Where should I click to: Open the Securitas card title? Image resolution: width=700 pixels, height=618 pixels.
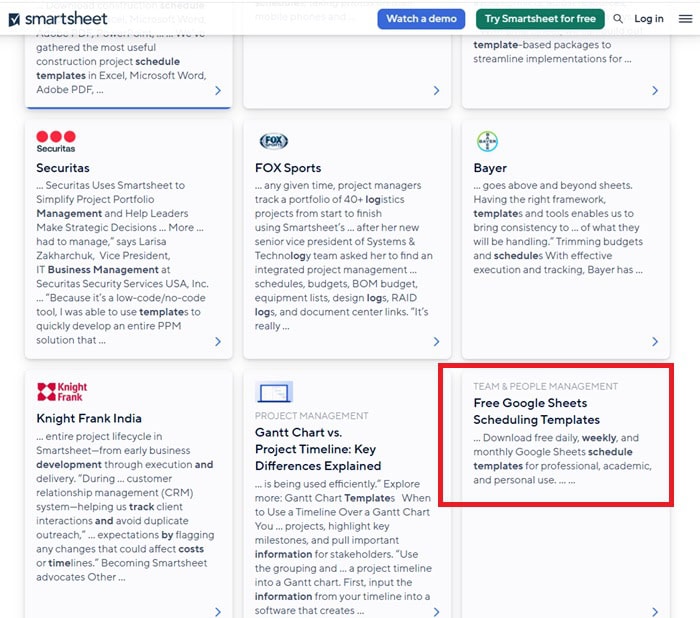click(x=63, y=168)
